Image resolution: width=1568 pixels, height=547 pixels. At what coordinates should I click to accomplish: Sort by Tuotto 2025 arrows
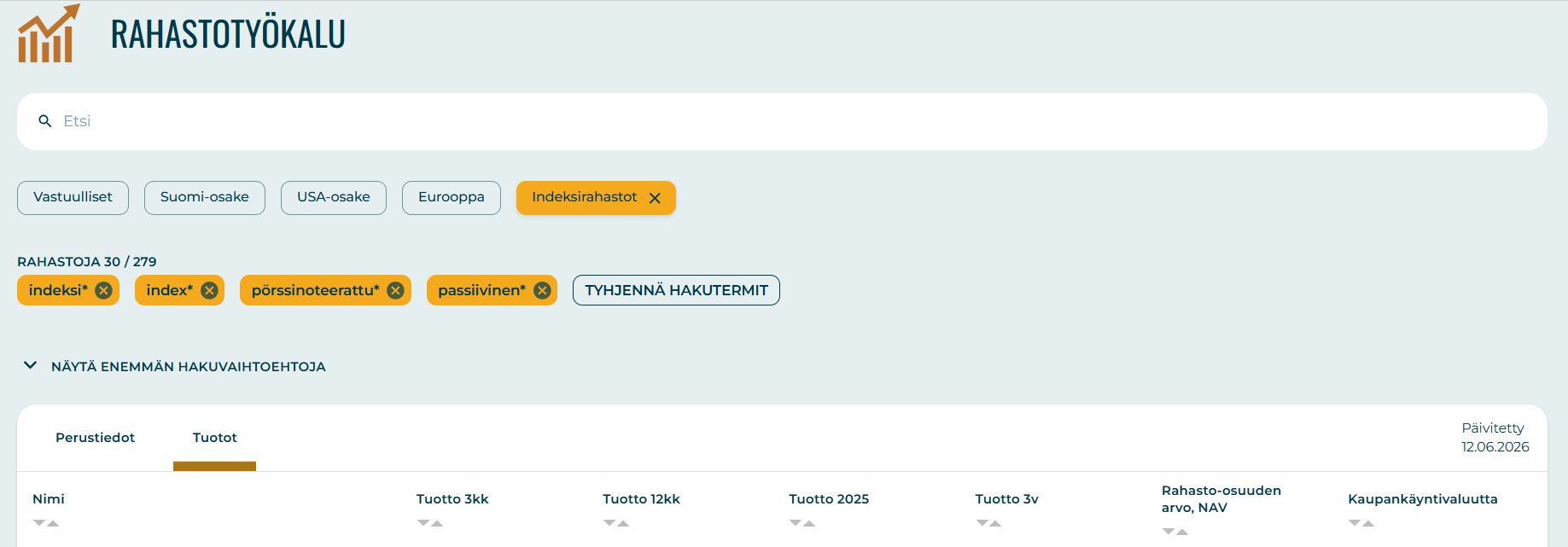tap(802, 523)
